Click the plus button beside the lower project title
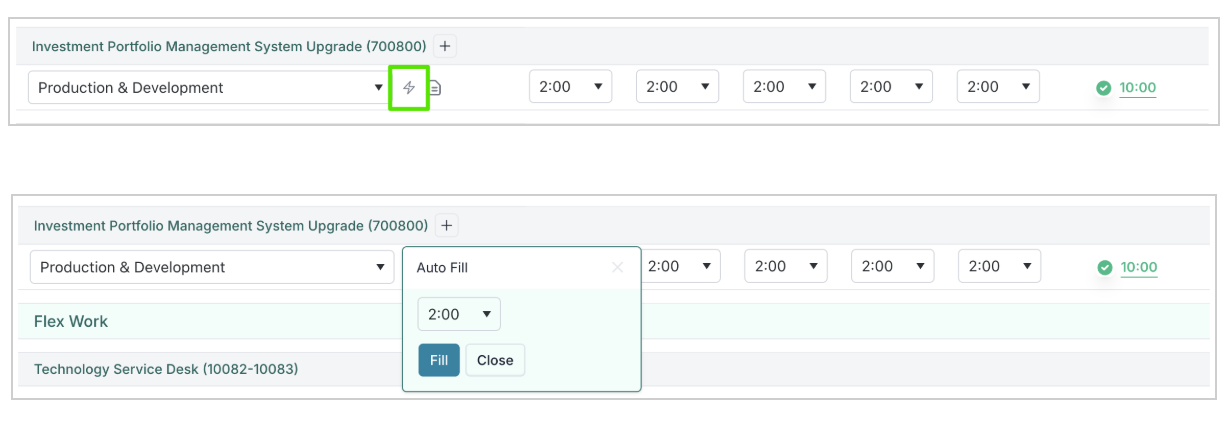 pos(447,225)
